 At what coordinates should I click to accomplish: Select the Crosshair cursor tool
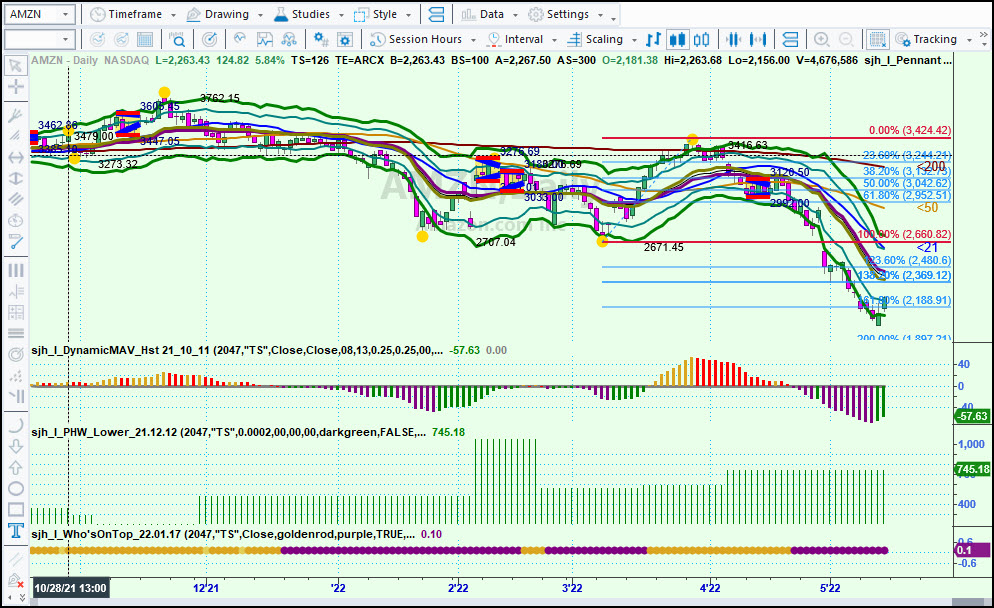[x=16, y=87]
